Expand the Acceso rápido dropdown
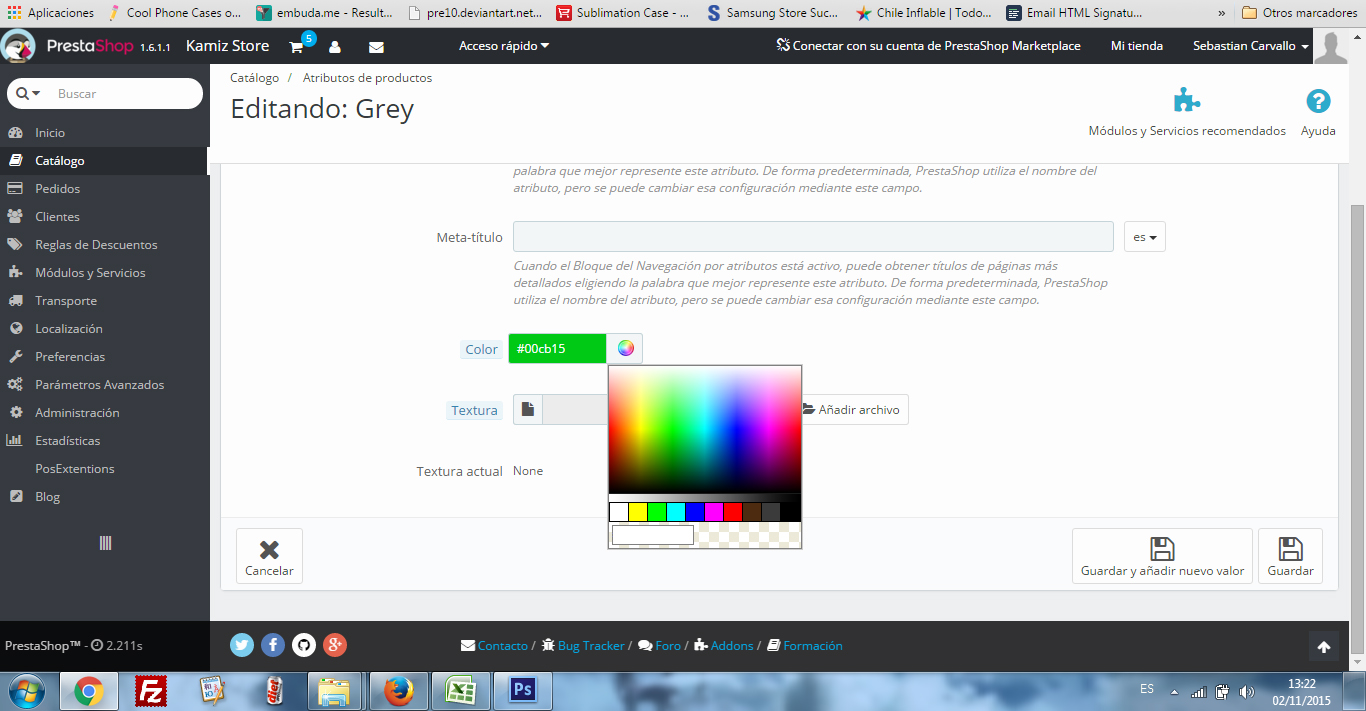 tap(504, 46)
